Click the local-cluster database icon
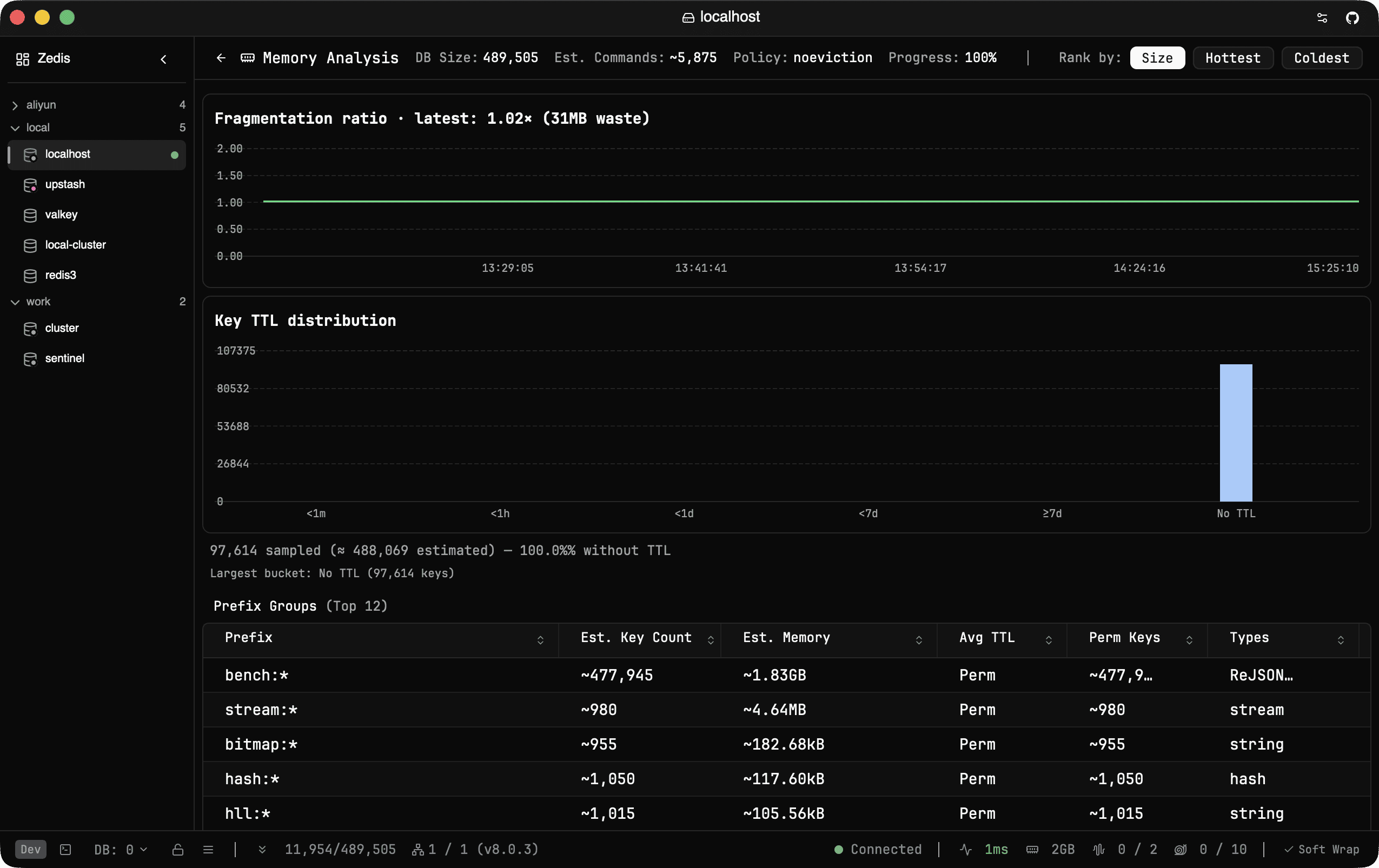The image size is (1379, 868). point(30,245)
